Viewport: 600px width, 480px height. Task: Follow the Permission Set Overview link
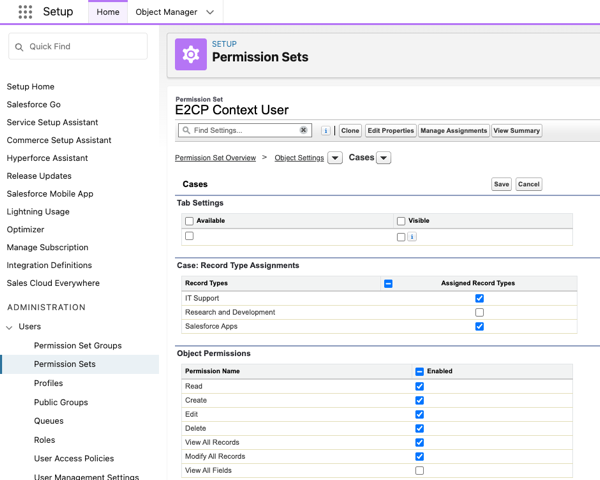[215, 158]
